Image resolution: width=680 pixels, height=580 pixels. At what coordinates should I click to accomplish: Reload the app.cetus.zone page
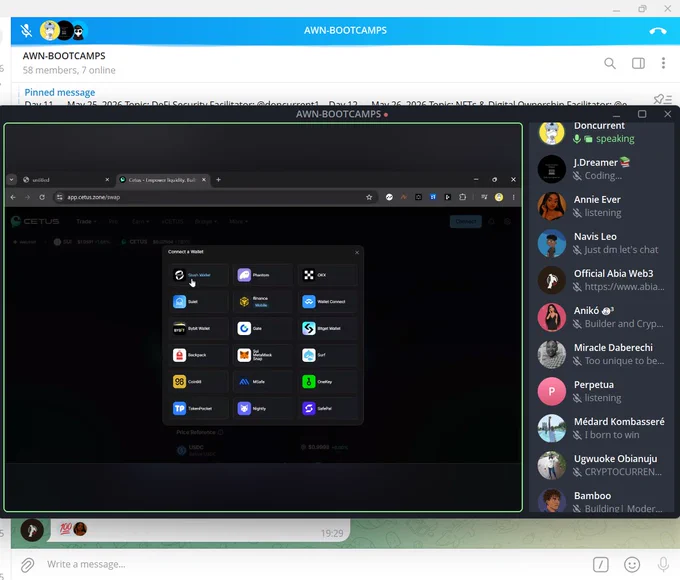[x=42, y=197]
